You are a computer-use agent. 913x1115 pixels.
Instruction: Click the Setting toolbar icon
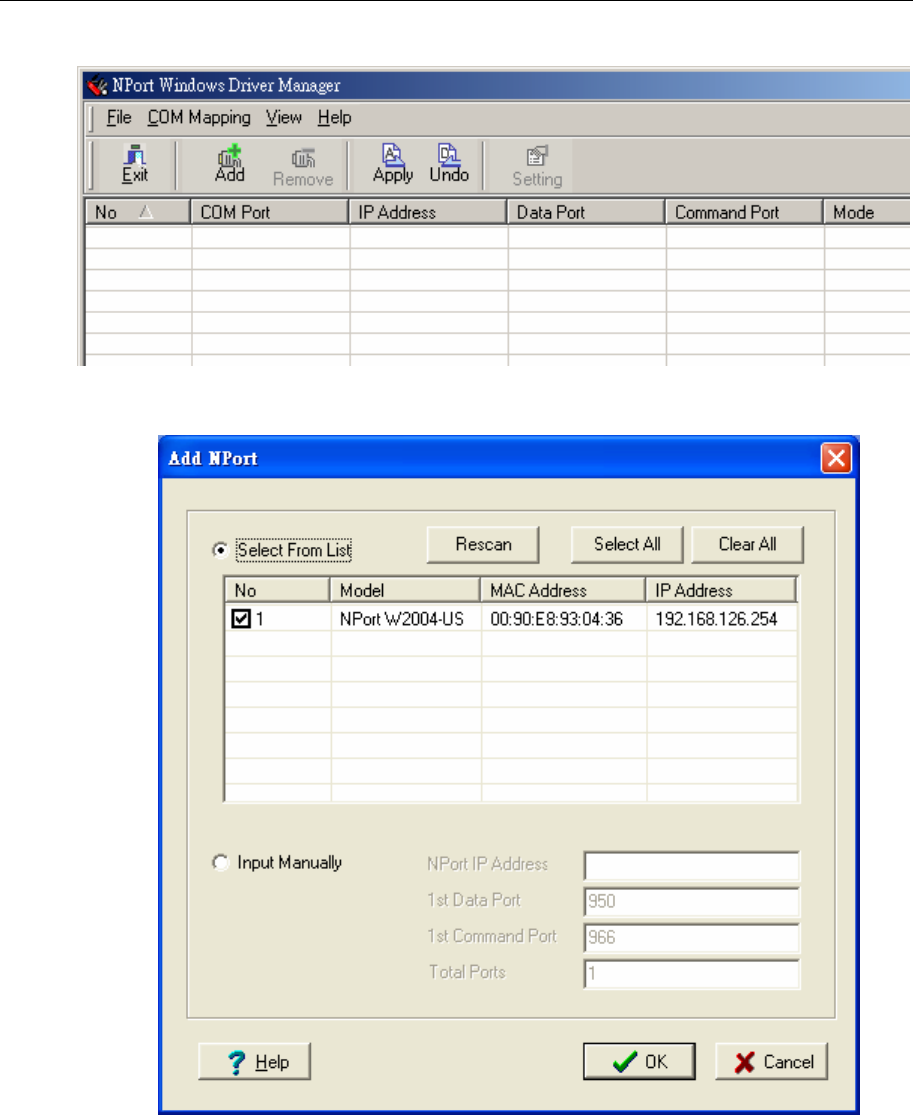click(537, 168)
